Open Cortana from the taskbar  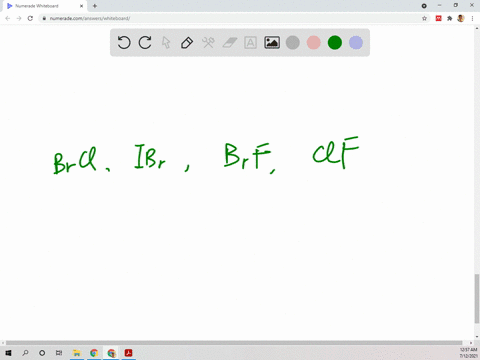pos(42,353)
